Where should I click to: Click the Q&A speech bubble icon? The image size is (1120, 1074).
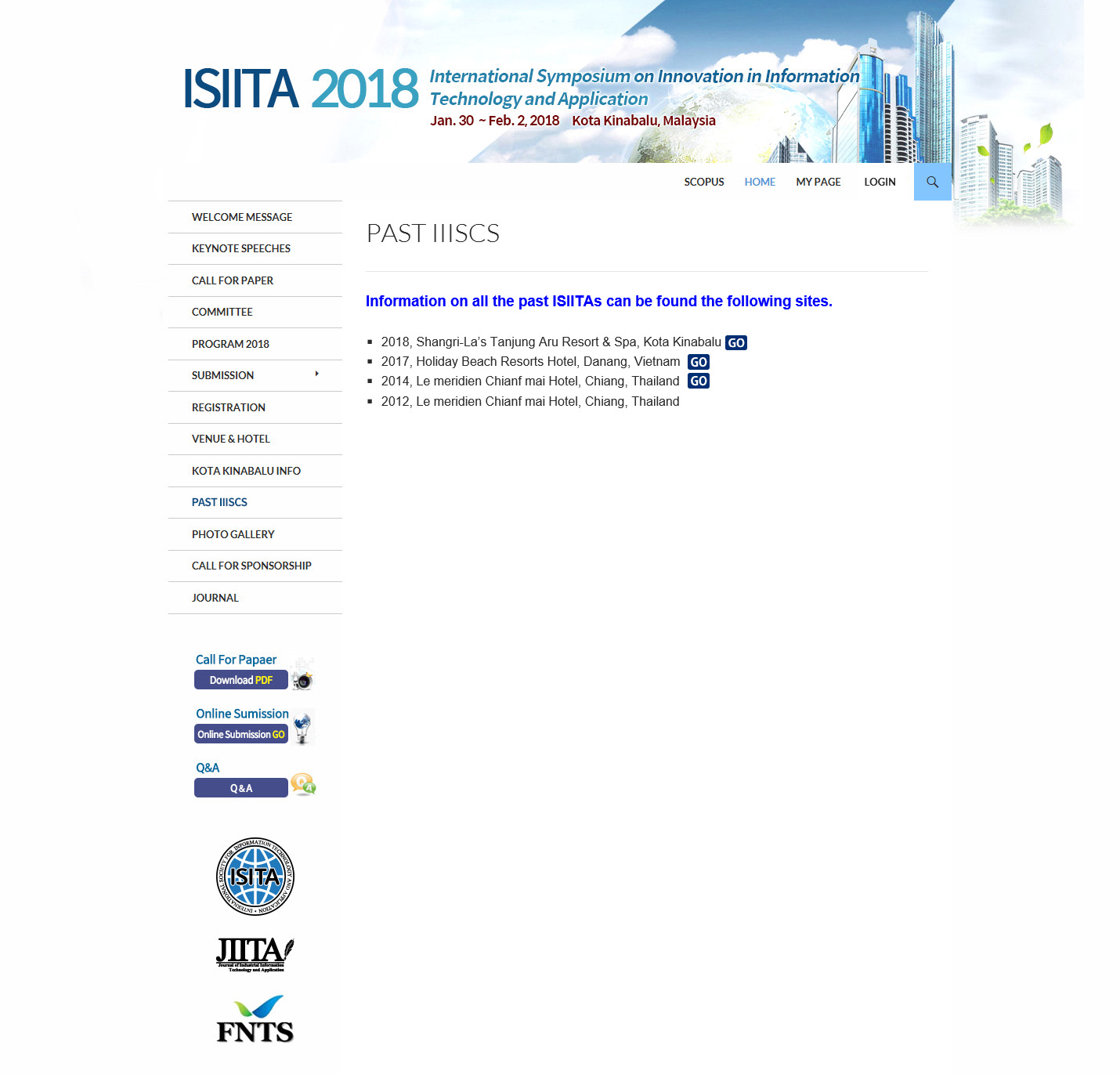(303, 784)
